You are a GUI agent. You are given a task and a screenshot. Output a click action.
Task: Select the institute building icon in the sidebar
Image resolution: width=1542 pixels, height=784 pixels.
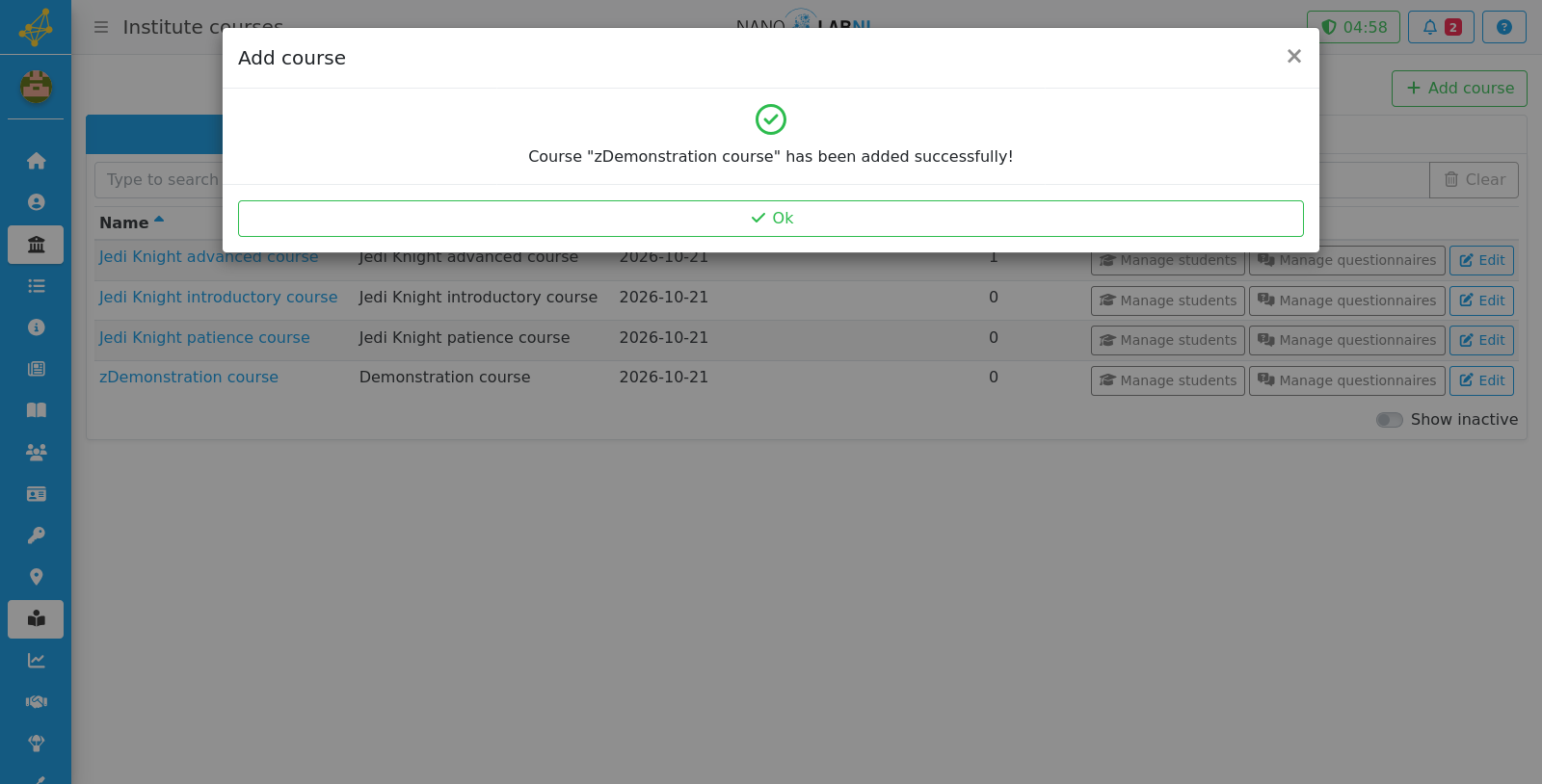(36, 245)
